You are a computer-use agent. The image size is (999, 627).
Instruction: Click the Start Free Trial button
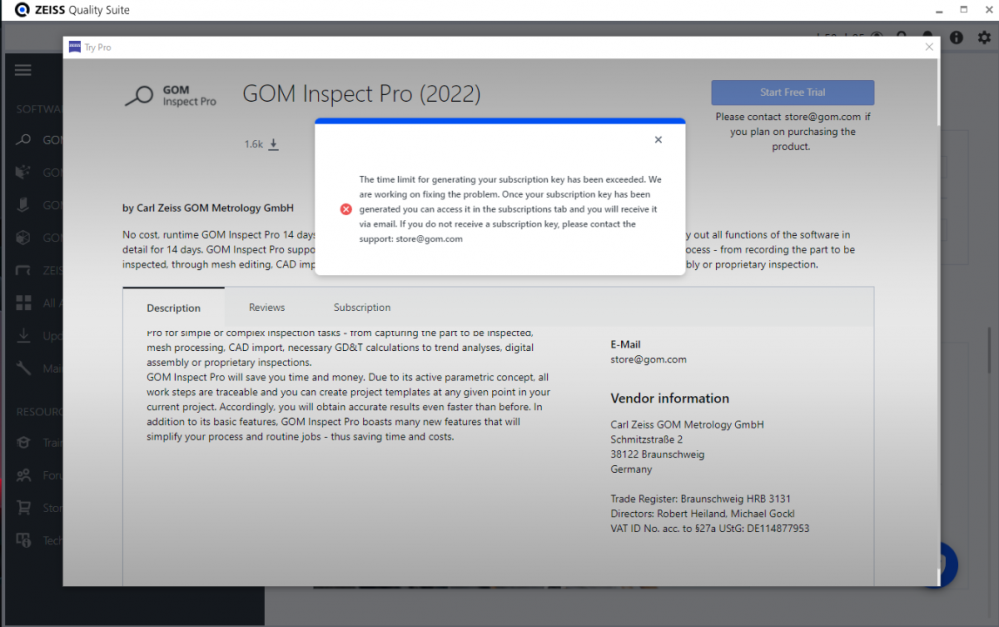[x=793, y=92]
